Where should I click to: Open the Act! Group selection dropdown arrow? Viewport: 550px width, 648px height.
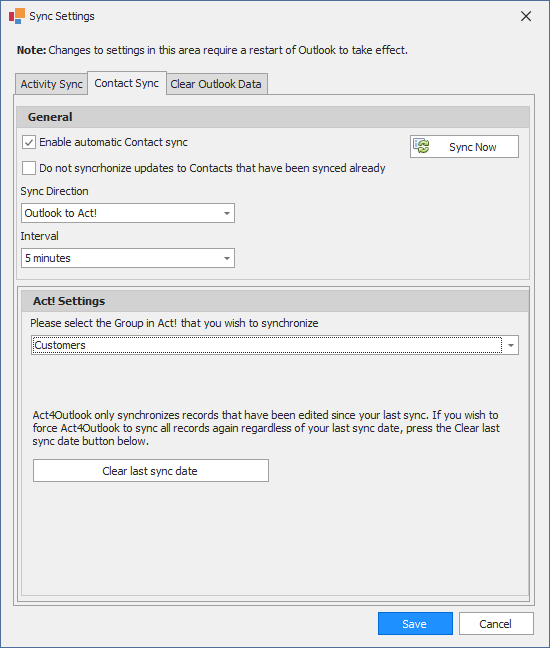511,345
